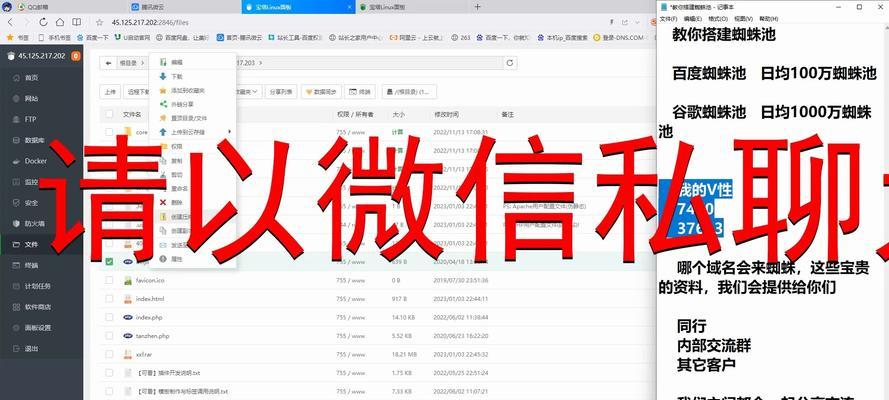Click the star icon beside the address
Screen dimensions: 889x400
click(x=99, y=23)
